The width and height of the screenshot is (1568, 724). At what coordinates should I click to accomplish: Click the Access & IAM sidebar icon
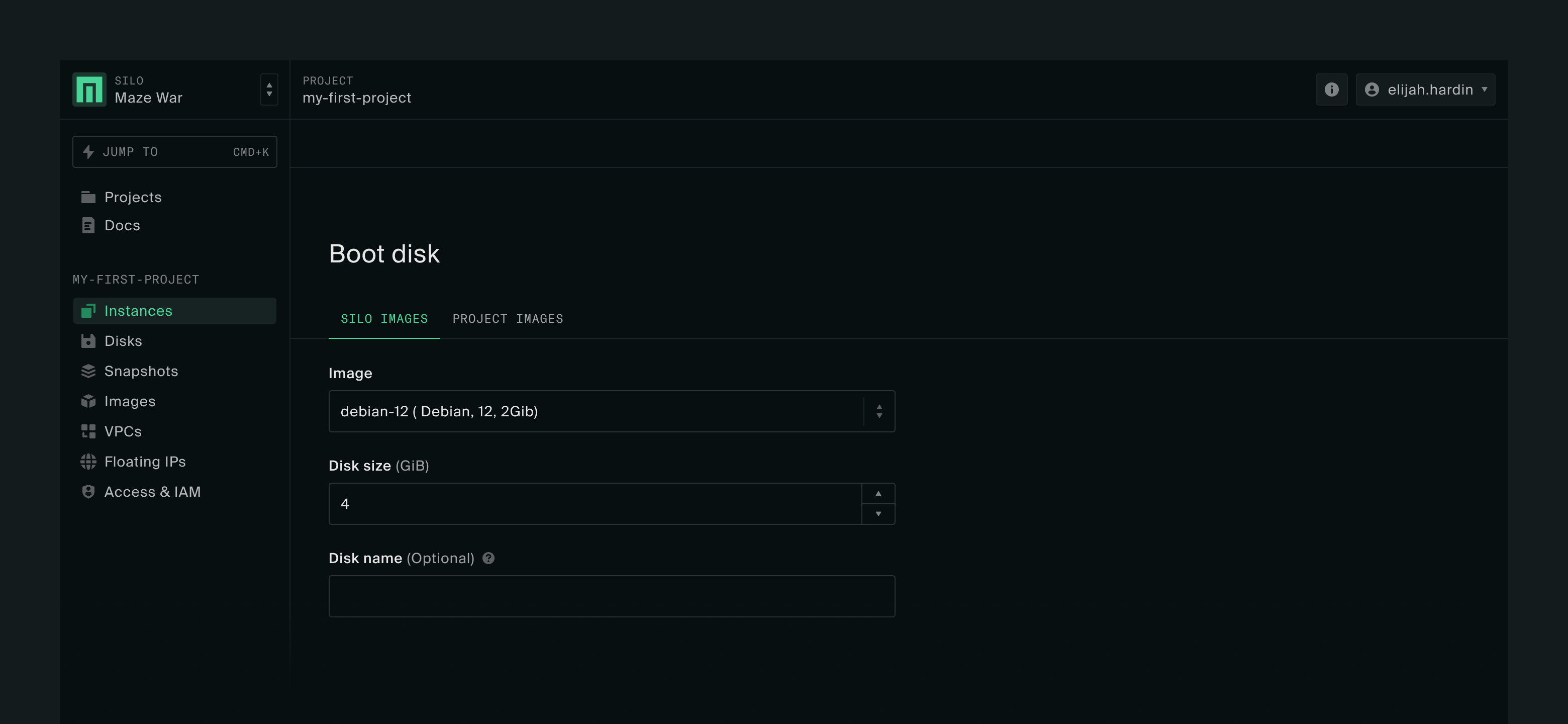point(89,491)
